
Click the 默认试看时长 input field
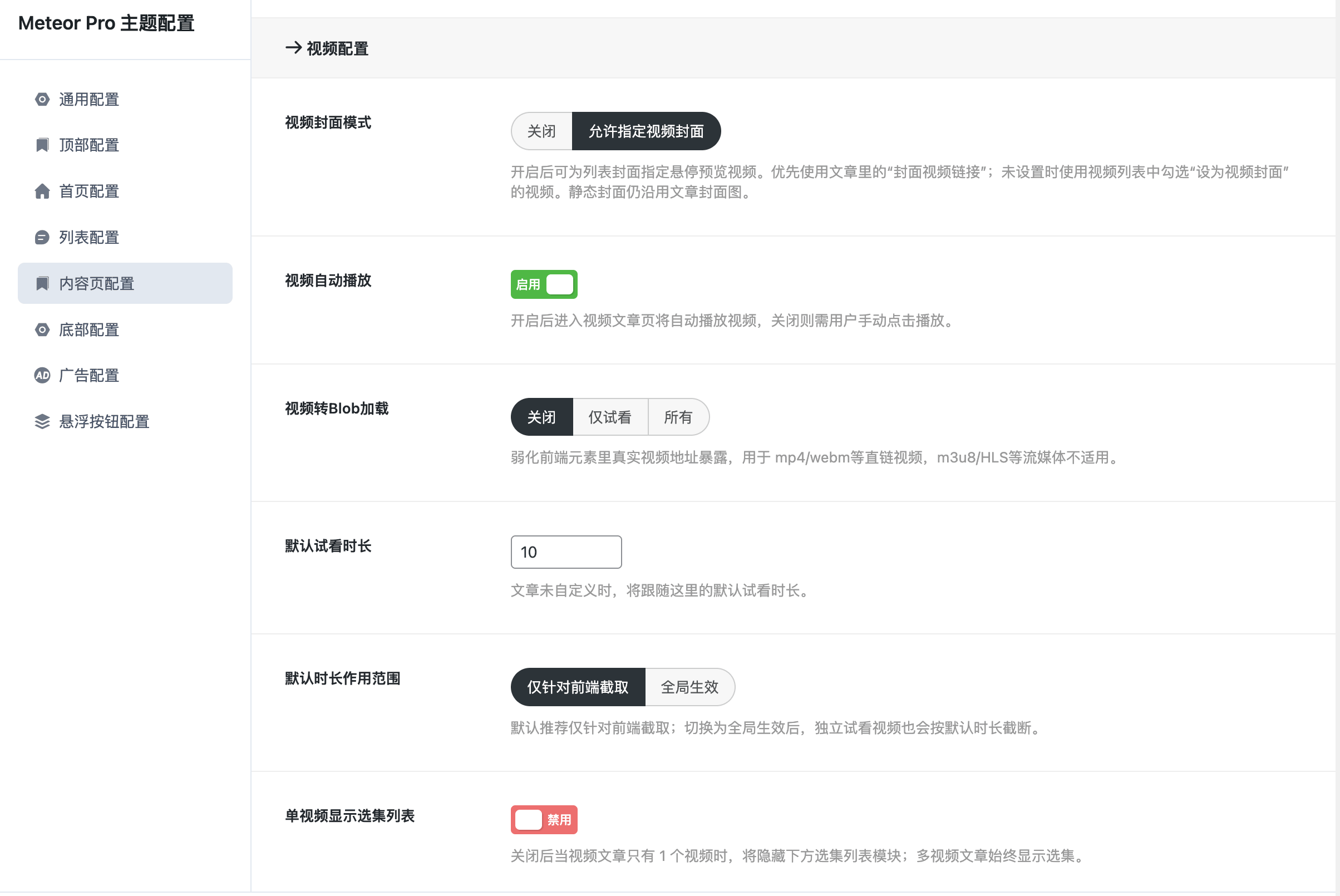566,552
